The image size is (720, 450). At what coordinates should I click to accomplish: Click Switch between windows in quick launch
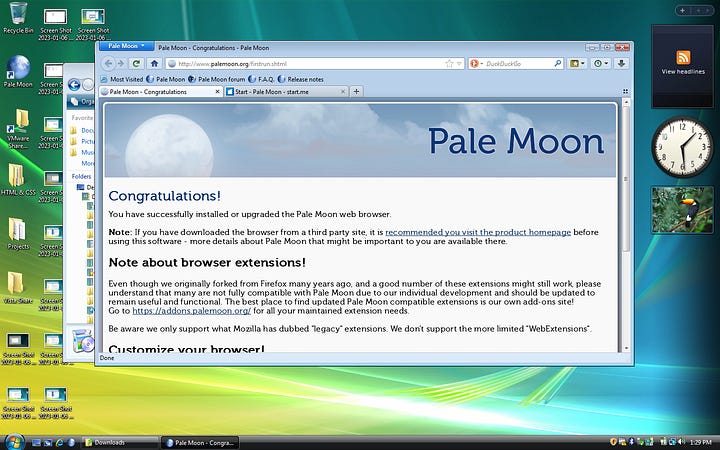pos(48,443)
